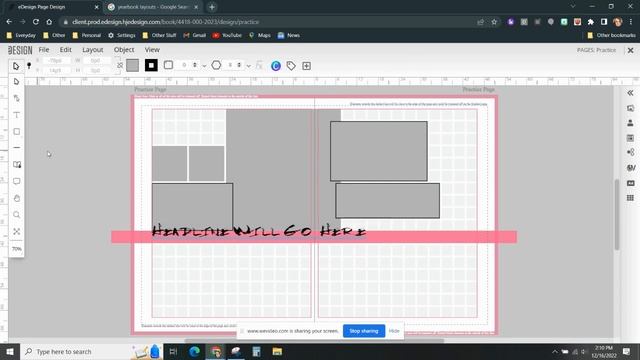This screenshot has height=360, width=640.
Task: Open the File menu
Action: (44, 50)
